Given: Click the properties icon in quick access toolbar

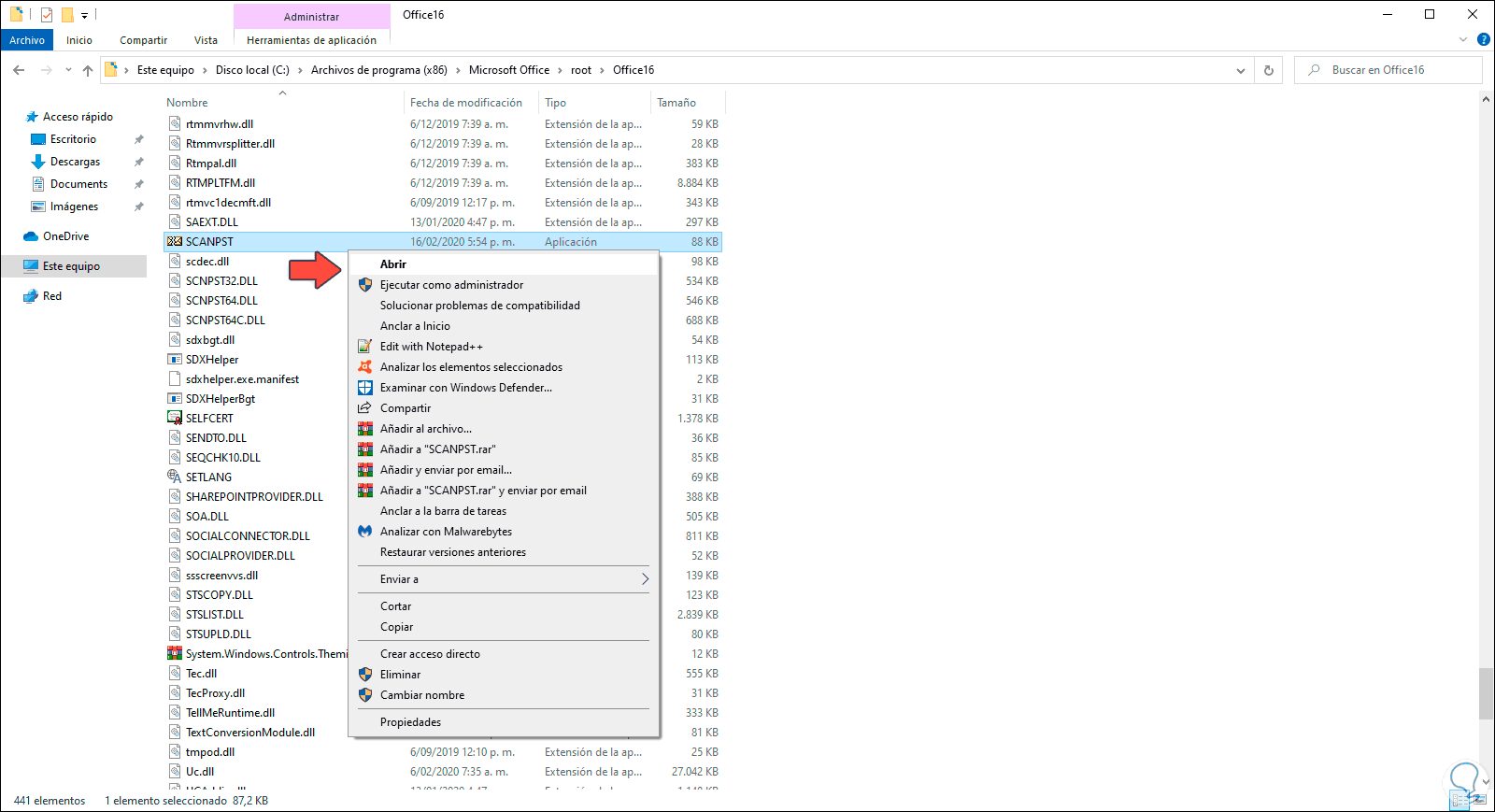Looking at the screenshot, I should pyautogui.click(x=47, y=15).
